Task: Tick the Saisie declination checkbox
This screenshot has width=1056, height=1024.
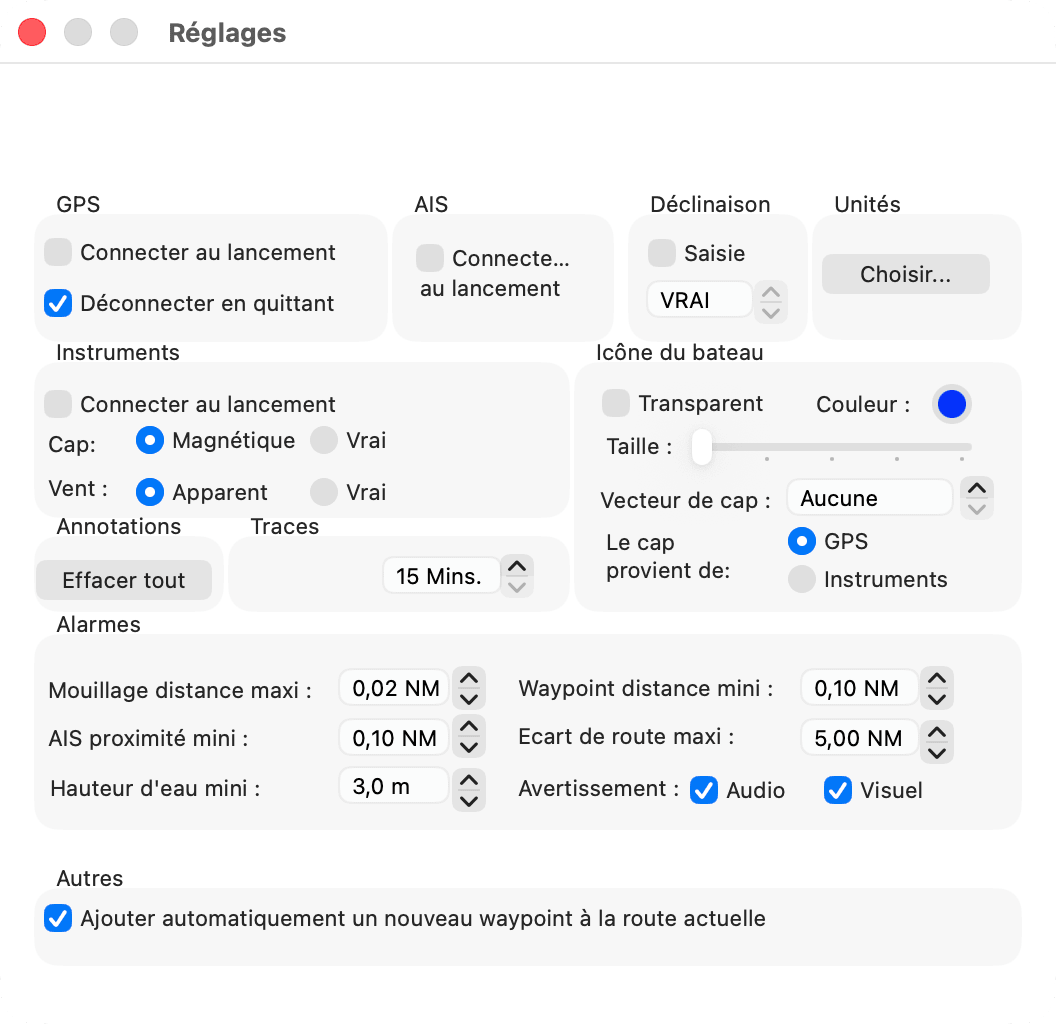Action: 661,253
